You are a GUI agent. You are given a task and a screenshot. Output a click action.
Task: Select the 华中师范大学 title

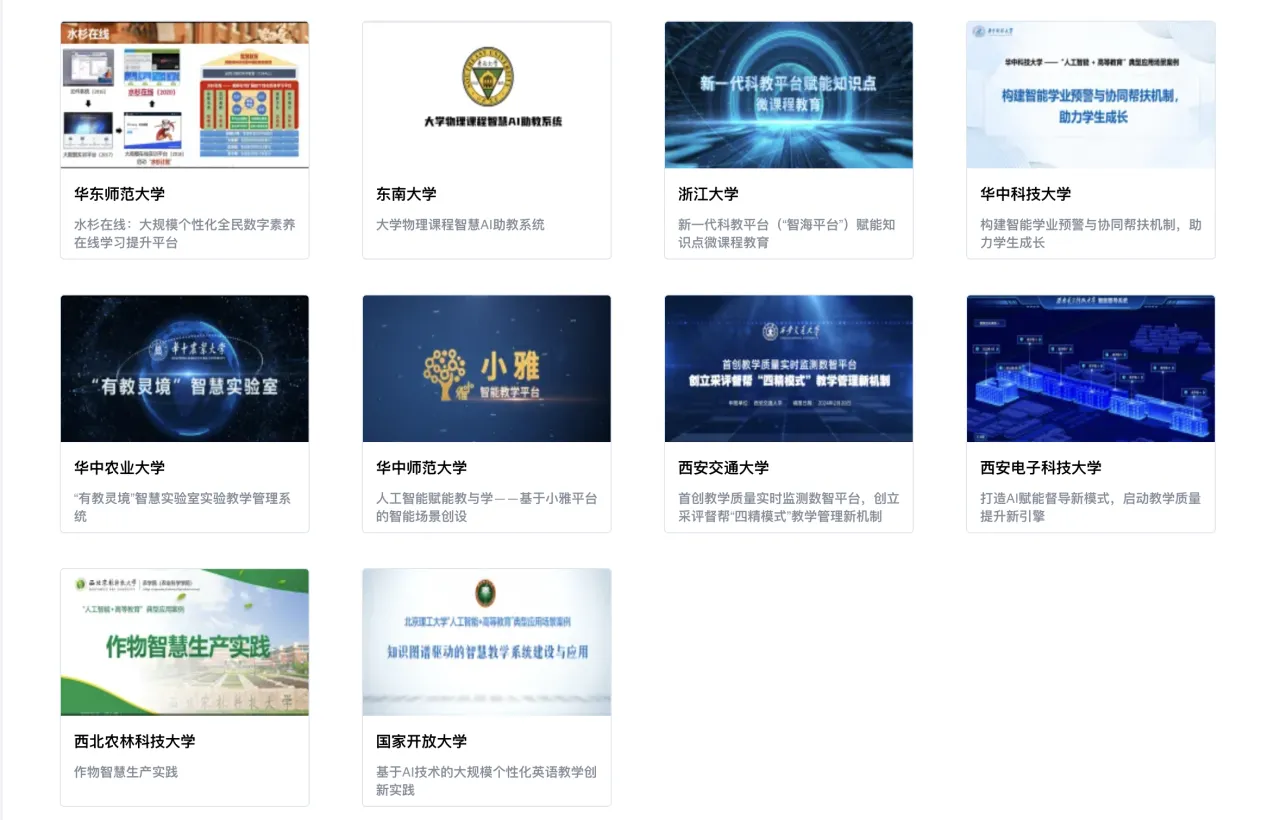[x=421, y=467]
